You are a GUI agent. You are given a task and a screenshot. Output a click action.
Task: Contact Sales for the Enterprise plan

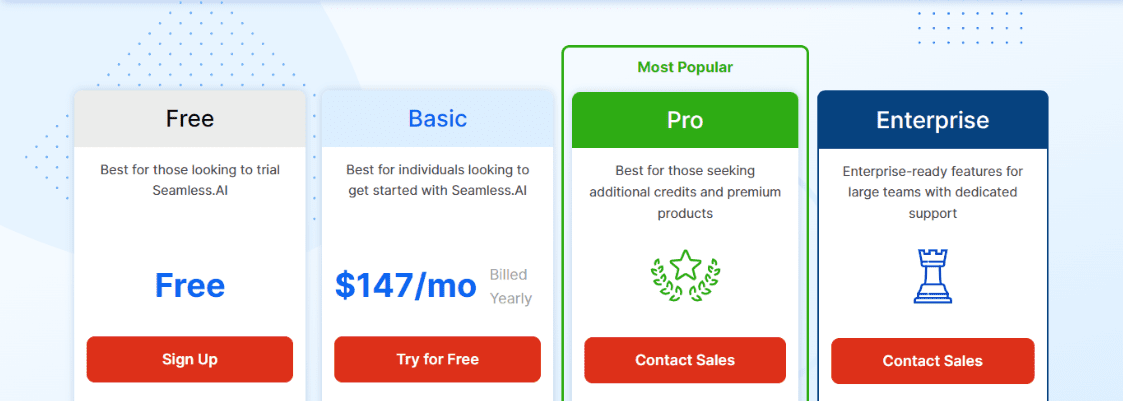[x=933, y=361]
